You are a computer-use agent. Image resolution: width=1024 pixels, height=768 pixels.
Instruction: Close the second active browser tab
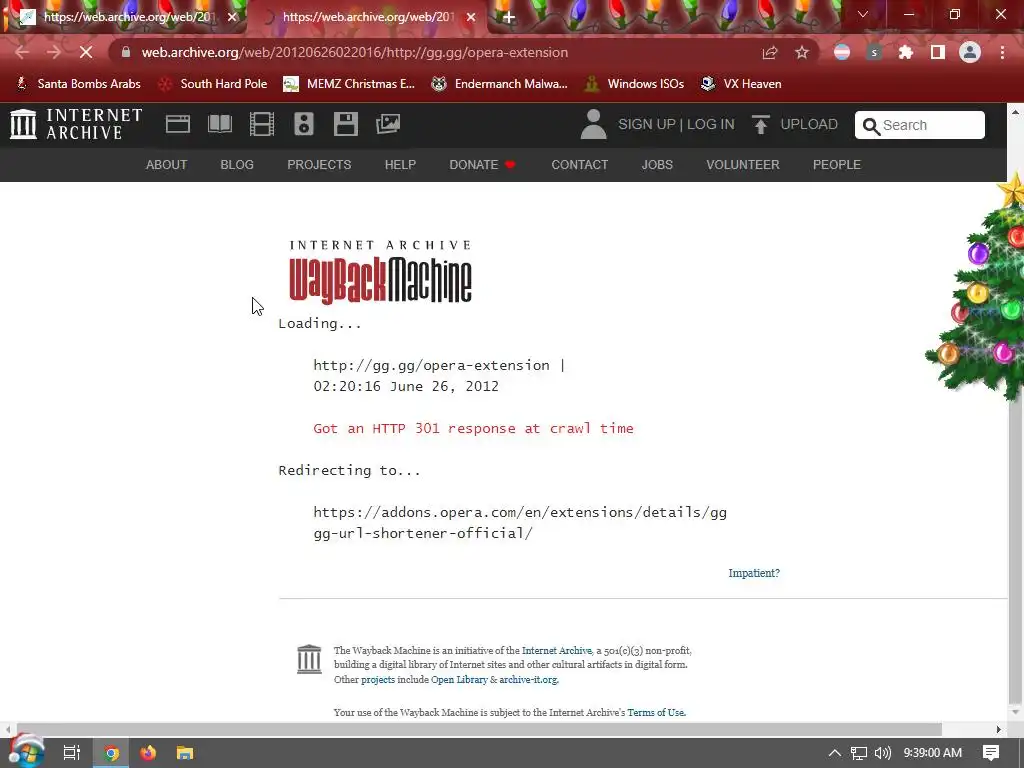pos(471,17)
